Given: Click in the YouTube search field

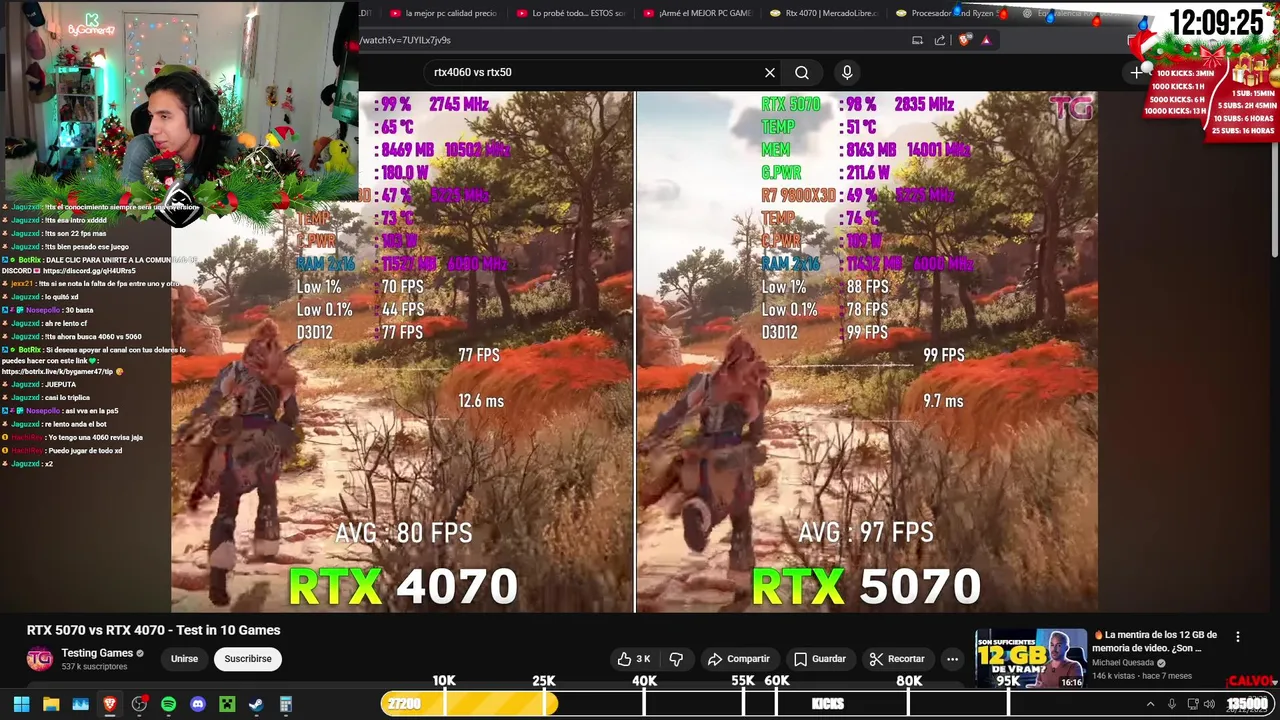Looking at the screenshot, I should (x=595, y=72).
